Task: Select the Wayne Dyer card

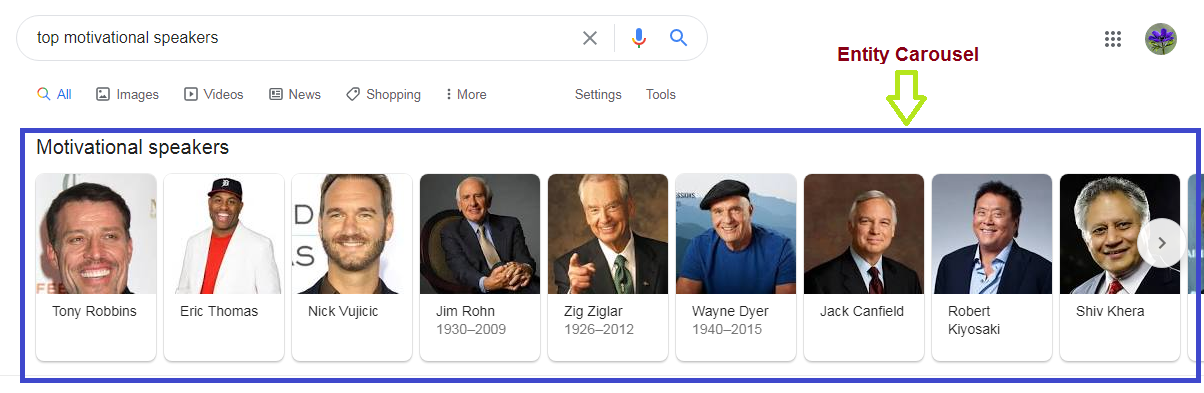Action: [736, 267]
